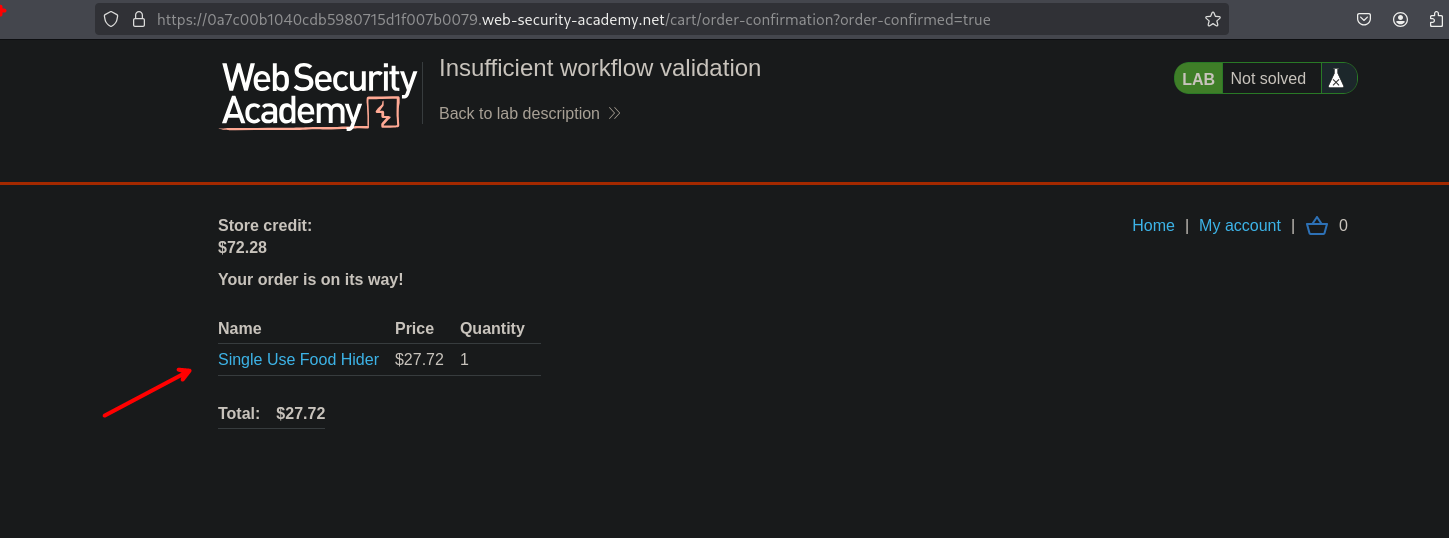The width and height of the screenshot is (1449, 538).
Task: Open the My account link
Action: pos(1239,226)
